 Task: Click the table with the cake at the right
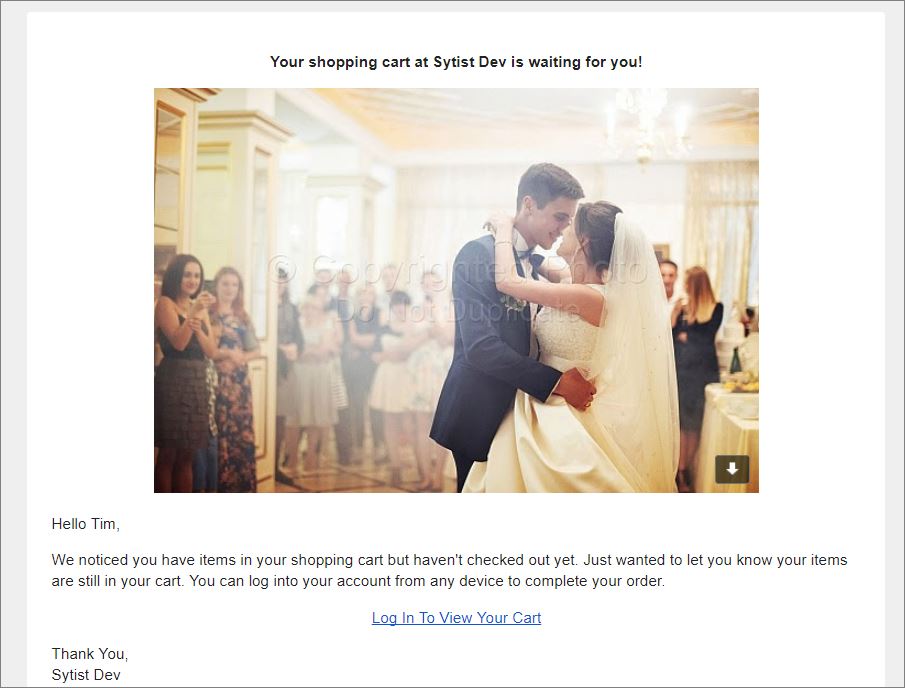728,427
